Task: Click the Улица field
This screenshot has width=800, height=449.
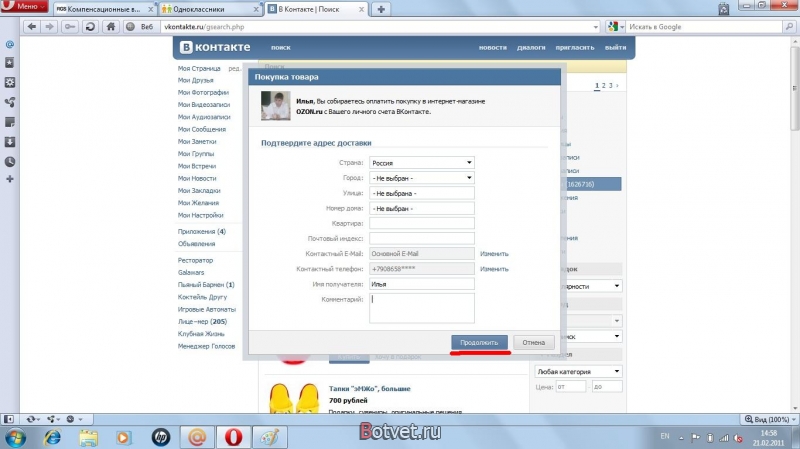Action: click(421, 193)
